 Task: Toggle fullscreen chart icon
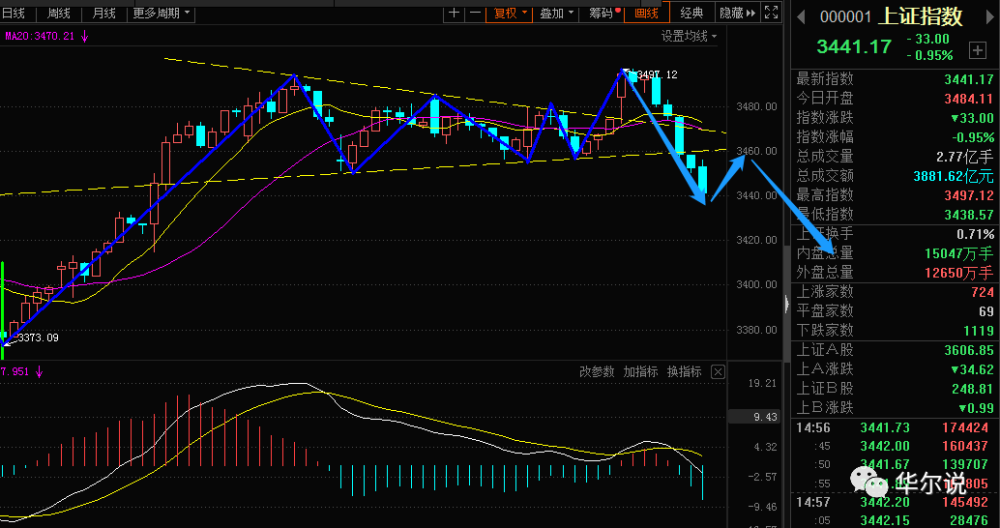click(x=772, y=12)
